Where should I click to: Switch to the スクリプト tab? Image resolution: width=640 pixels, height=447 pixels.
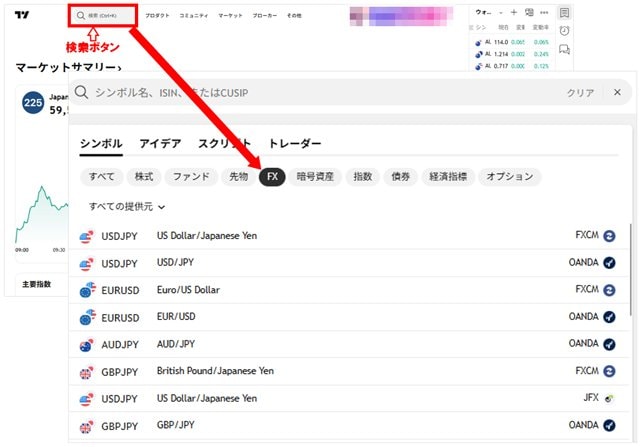(x=224, y=144)
